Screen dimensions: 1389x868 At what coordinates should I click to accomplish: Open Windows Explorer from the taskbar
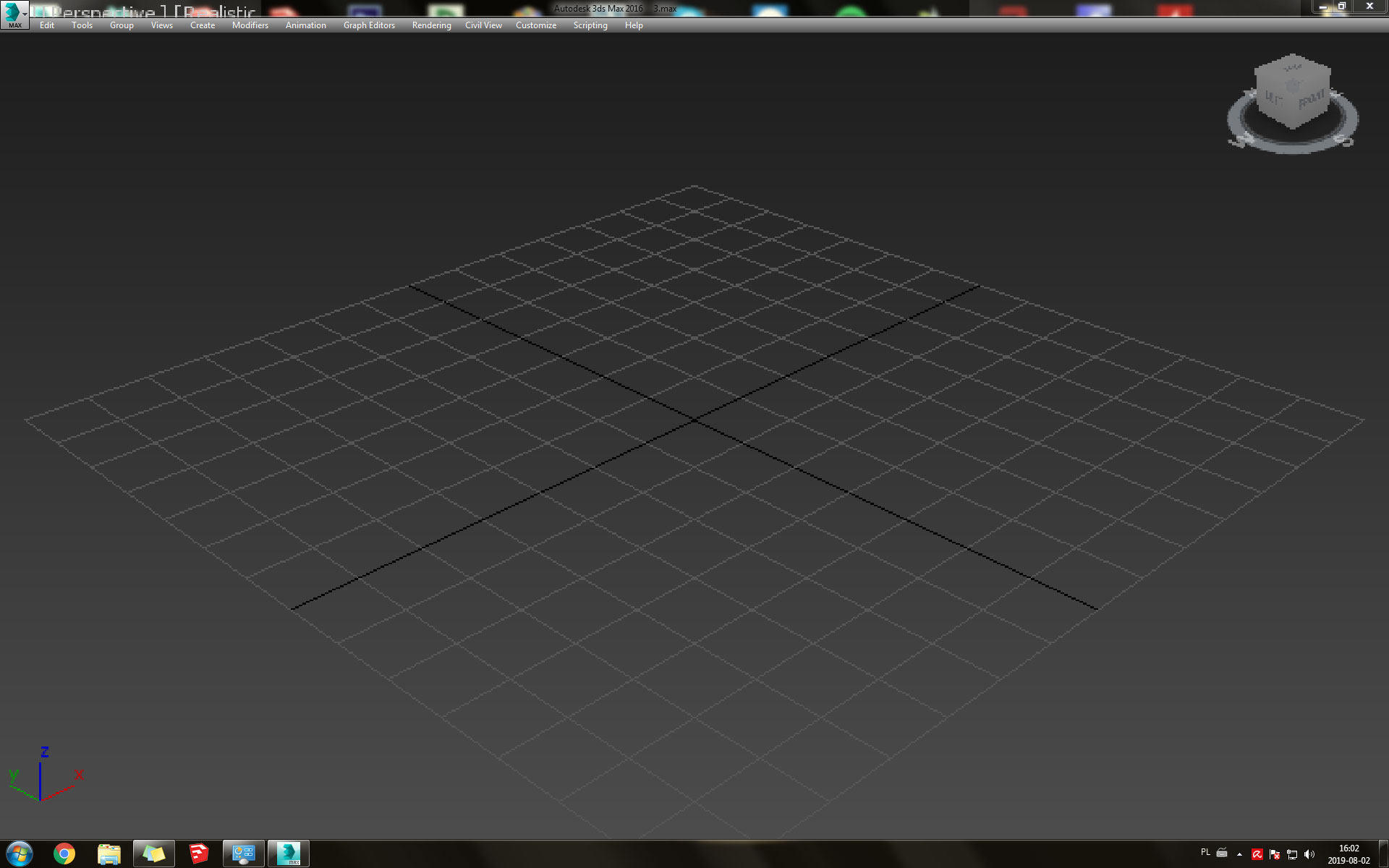coord(109,854)
